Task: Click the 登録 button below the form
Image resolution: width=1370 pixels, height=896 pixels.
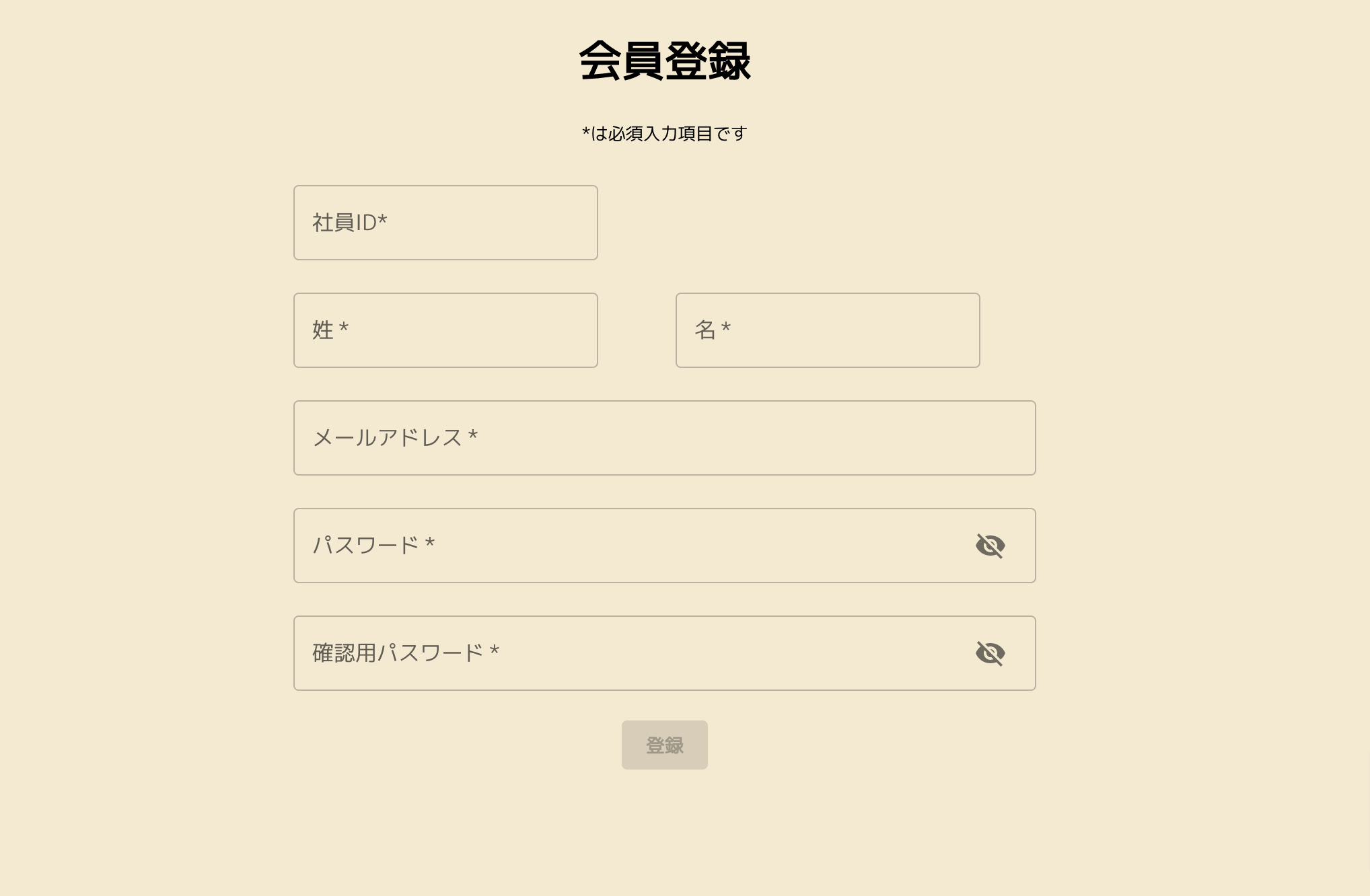Action: coord(664,745)
